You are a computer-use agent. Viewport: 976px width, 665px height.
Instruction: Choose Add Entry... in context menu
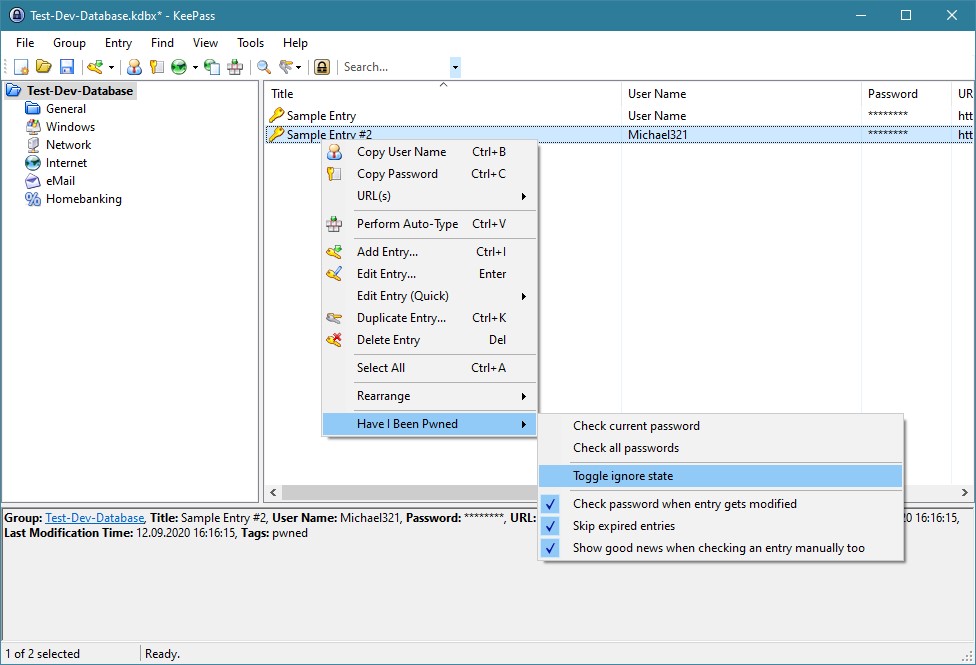coord(429,252)
